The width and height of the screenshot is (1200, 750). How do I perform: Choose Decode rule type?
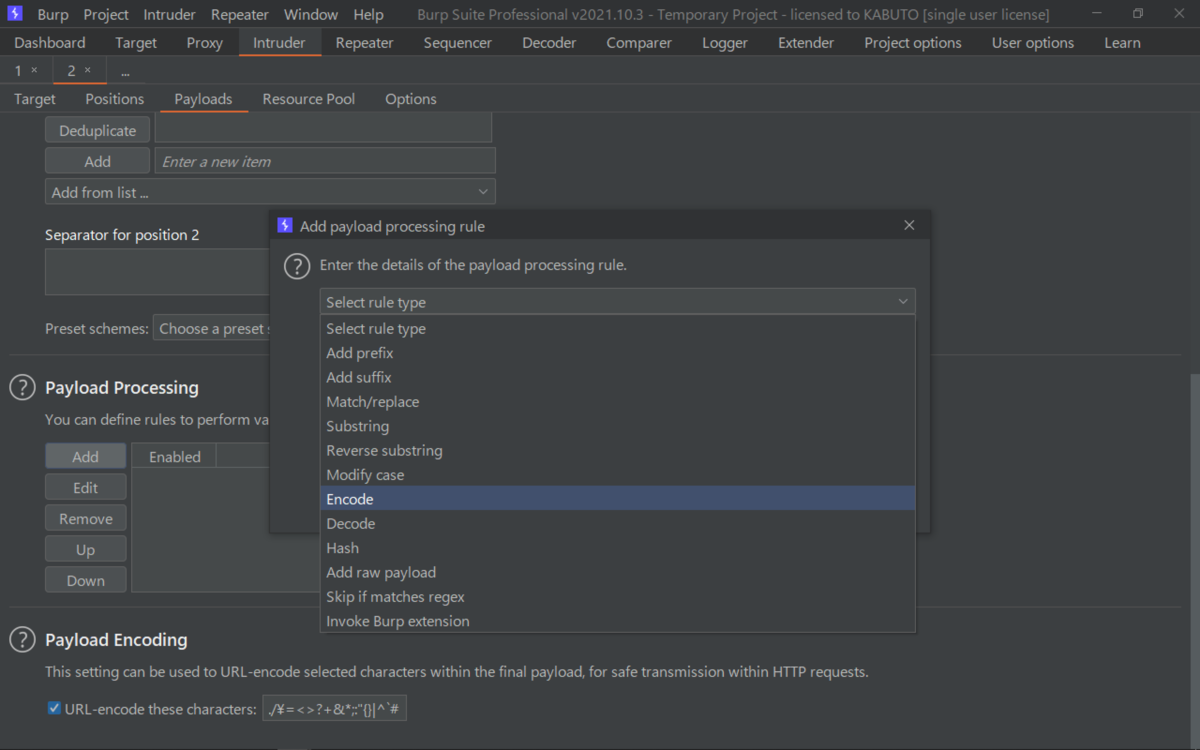(x=617, y=523)
